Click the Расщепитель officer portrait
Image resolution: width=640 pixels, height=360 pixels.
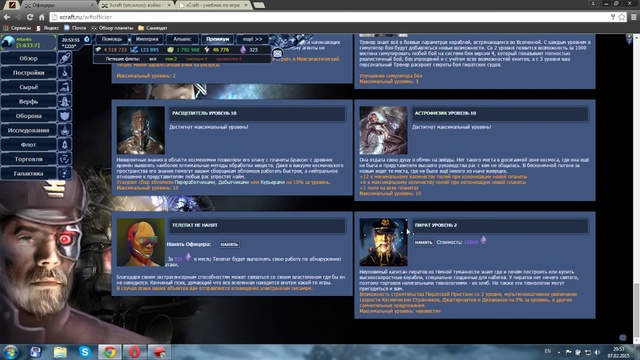pyautogui.click(x=141, y=130)
